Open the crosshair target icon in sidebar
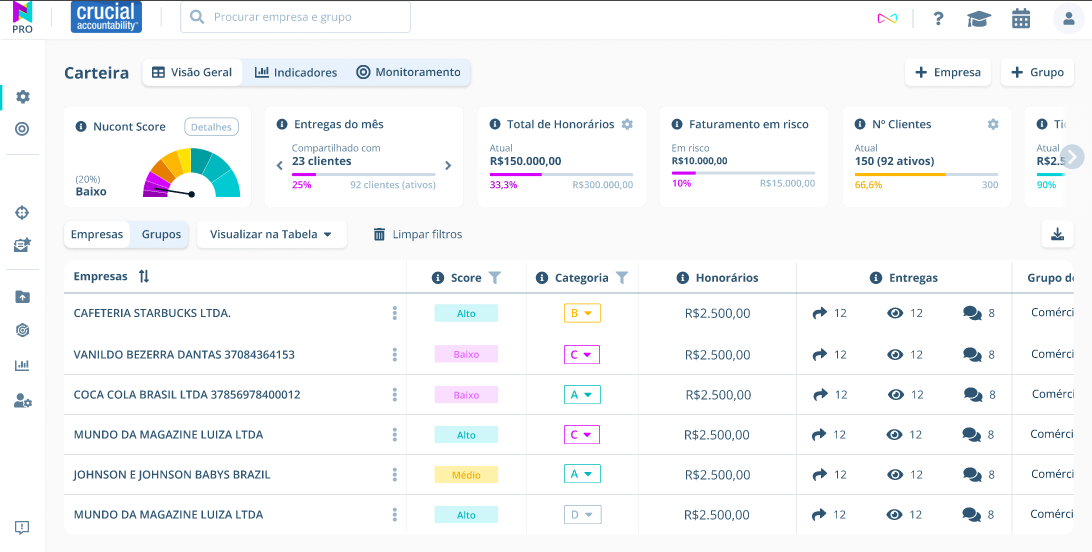The width and height of the screenshot is (1092, 552). pyautogui.click(x=22, y=212)
